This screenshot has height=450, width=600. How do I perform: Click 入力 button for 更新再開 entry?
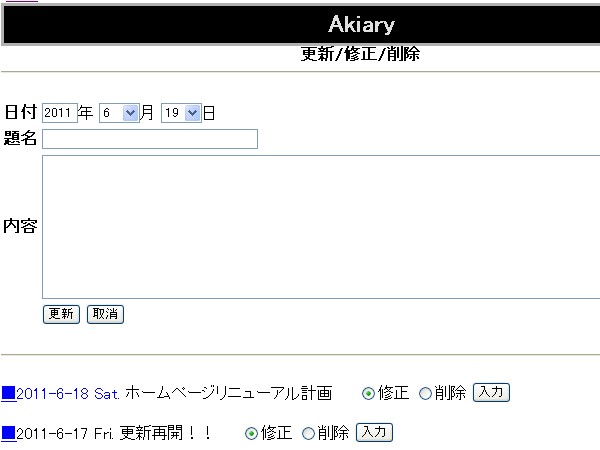coord(374,432)
